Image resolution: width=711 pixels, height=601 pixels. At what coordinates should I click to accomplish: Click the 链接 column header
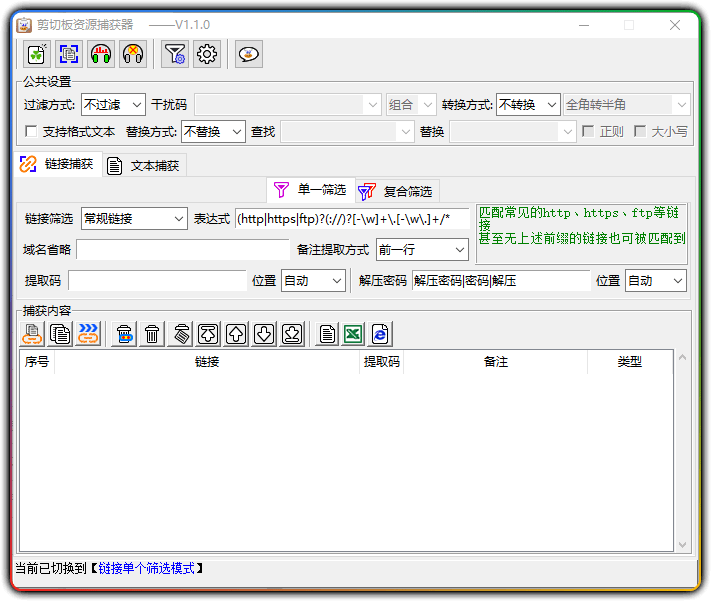(x=207, y=362)
